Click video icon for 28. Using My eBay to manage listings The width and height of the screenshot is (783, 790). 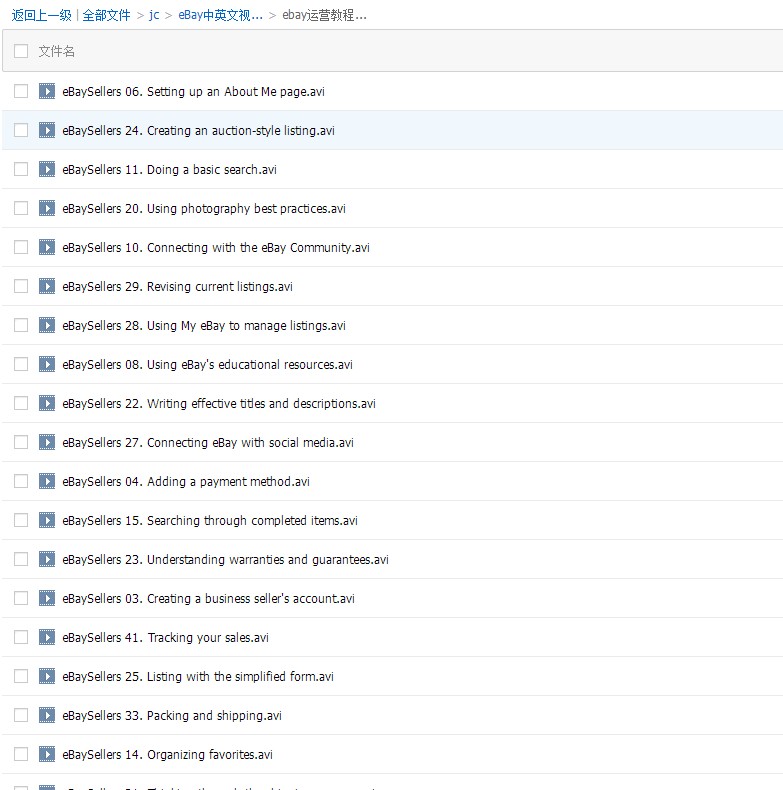click(x=47, y=325)
